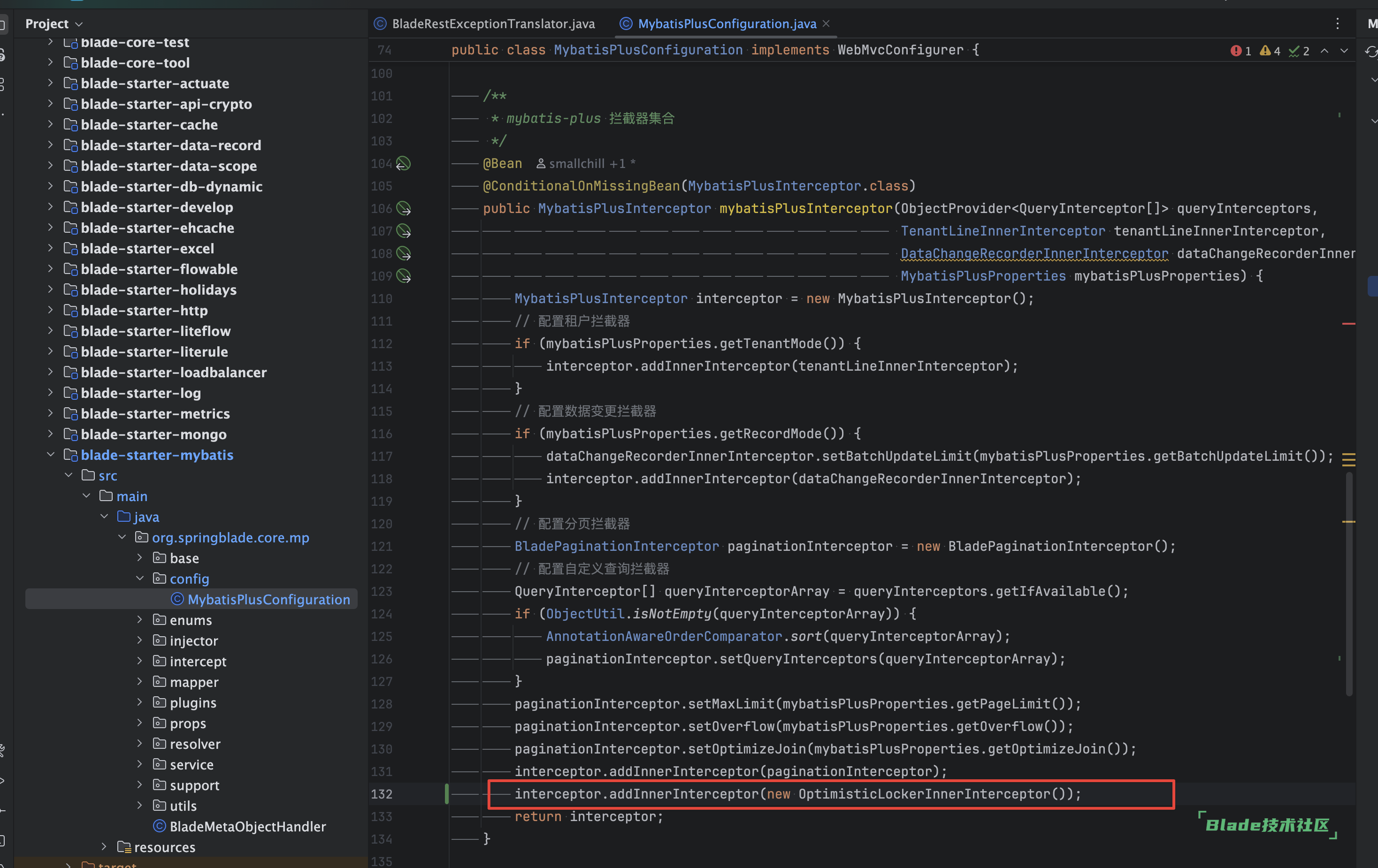Go to previous highlighted problem arrow
The width and height of the screenshot is (1378, 868).
(x=1324, y=51)
